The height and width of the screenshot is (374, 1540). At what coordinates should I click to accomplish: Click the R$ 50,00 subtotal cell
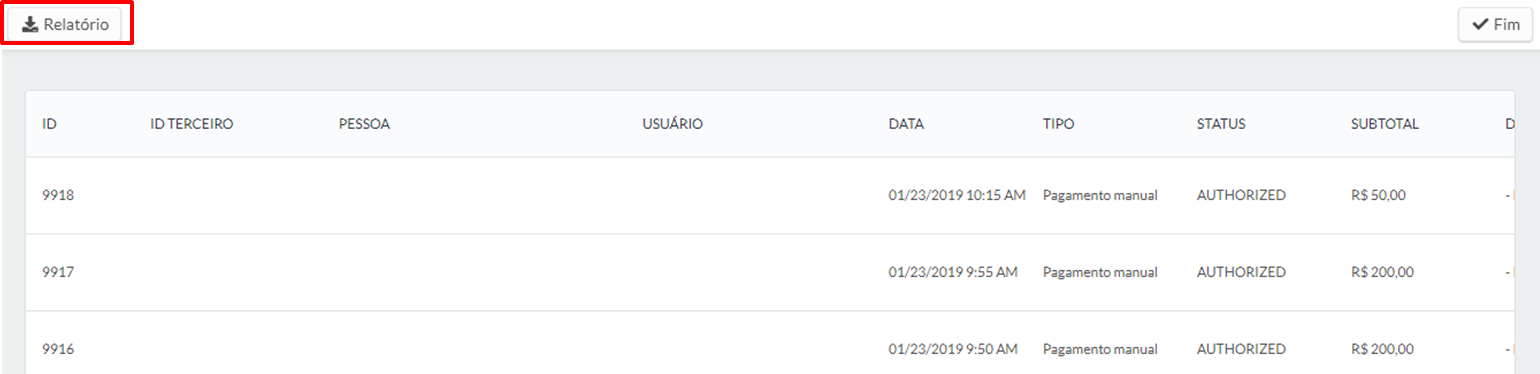click(x=1377, y=195)
